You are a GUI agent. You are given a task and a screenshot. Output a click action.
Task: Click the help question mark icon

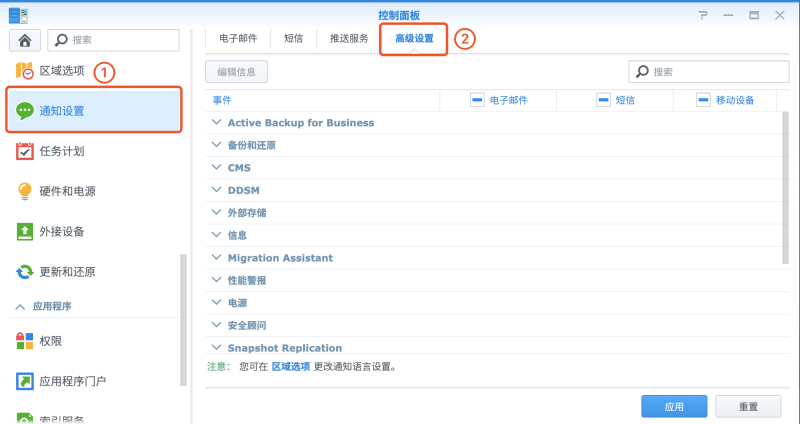coord(703,15)
